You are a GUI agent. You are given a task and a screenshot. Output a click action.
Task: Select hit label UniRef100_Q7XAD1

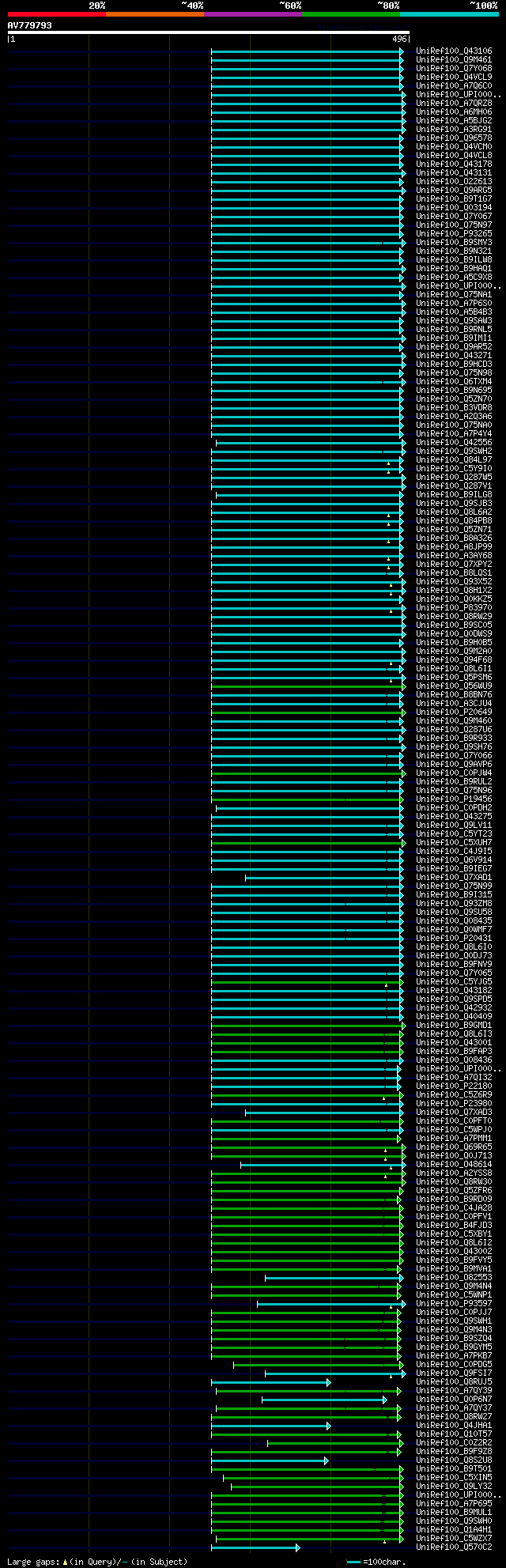coord(454,878)
